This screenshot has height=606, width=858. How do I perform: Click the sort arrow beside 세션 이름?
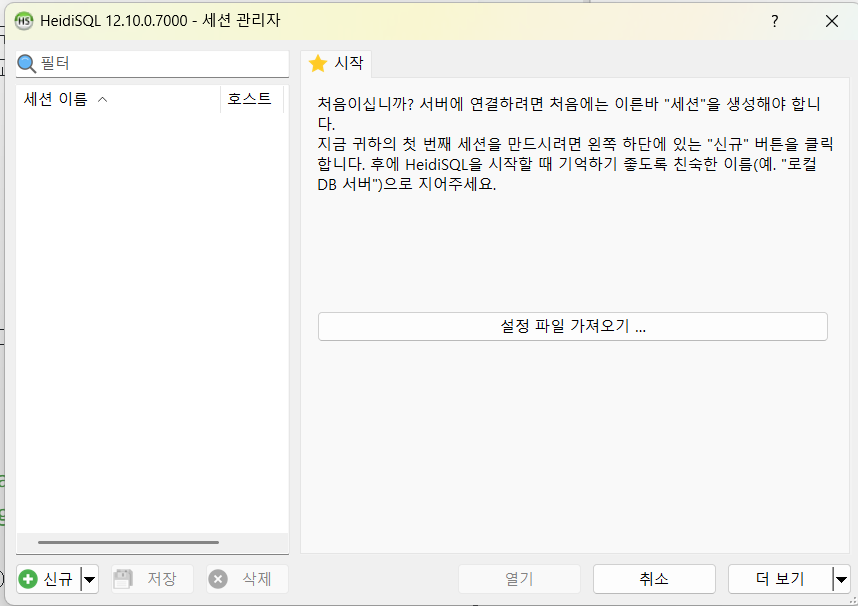tap(102, 100)
